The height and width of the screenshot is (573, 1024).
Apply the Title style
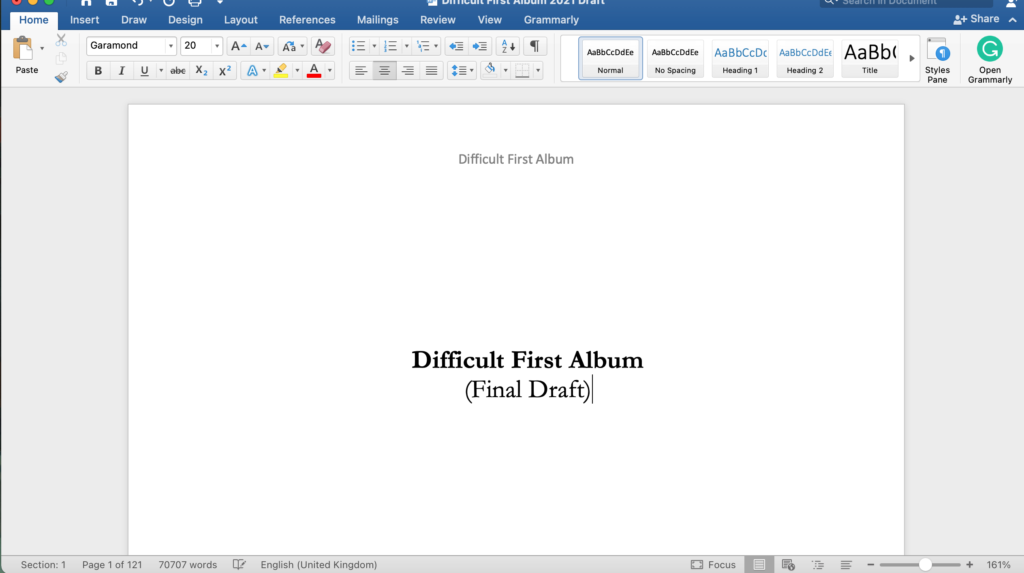tap(869, 58)
